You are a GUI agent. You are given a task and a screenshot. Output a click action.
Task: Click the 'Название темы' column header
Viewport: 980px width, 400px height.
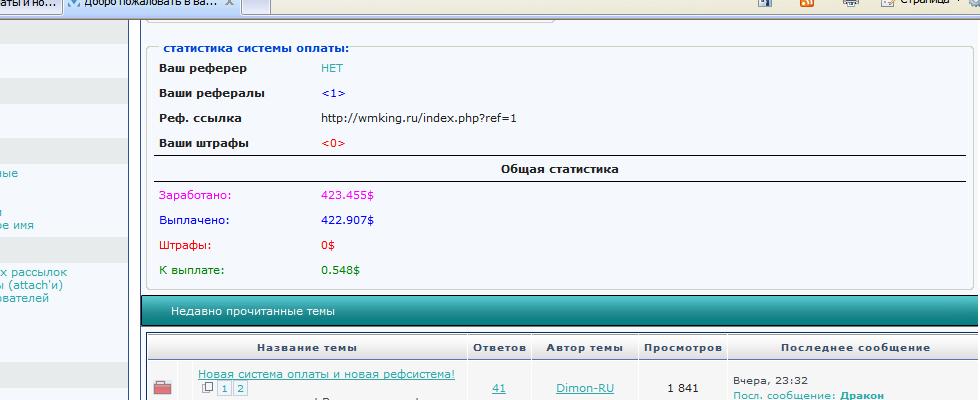point(306,347)
